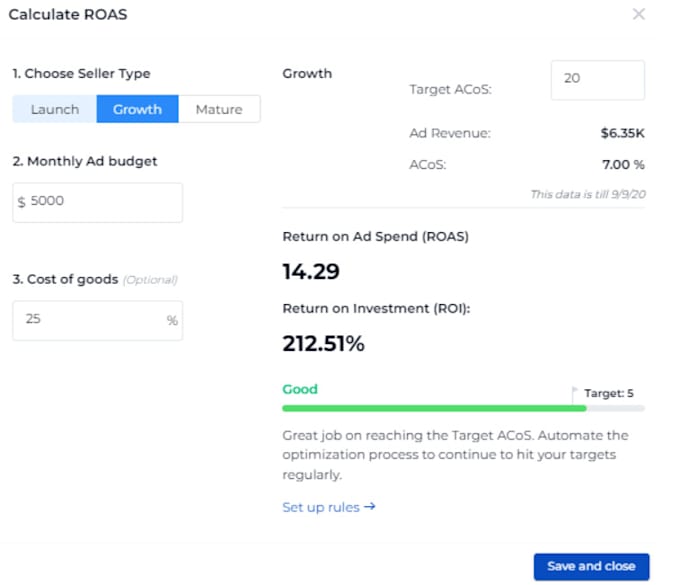Click the arrow icon beside Set up rules
Image resolution: width=680 pixels, height=585 pixels.
pyautogui.click(x=369, y=507)
